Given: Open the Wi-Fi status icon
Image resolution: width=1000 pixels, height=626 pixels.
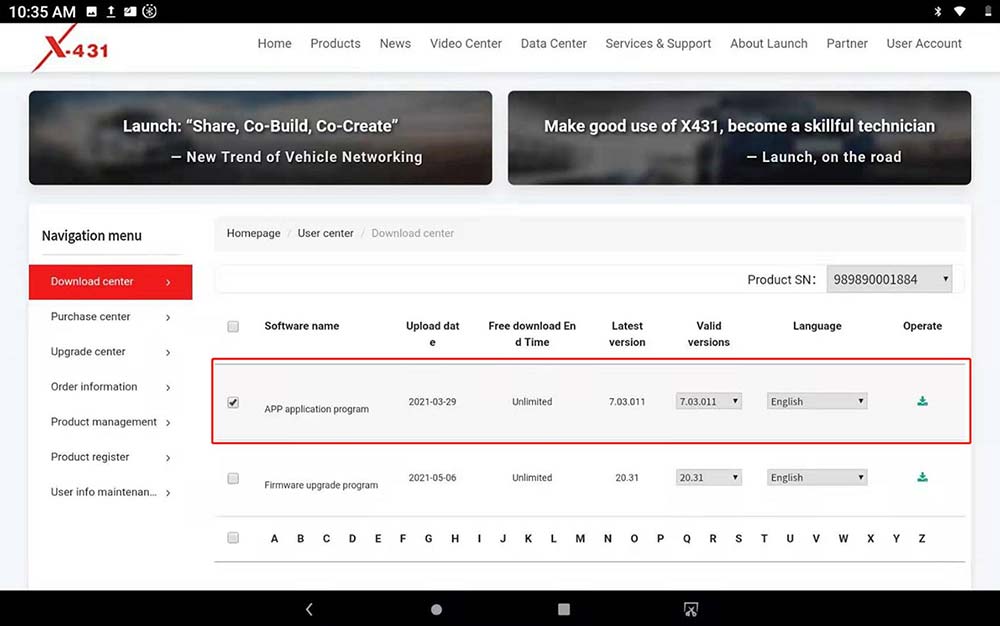Looking at the screenshot, I should (959, 11).
